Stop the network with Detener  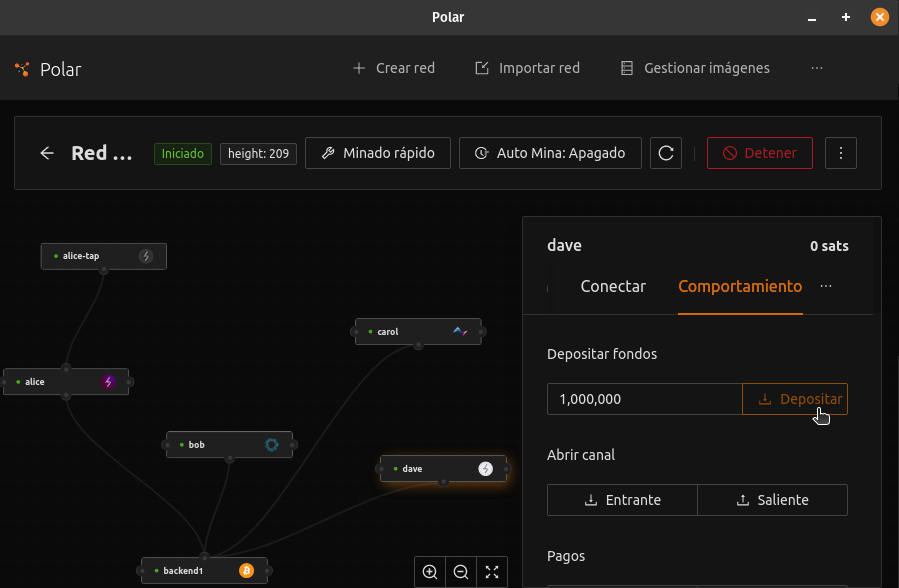point(760,153)
